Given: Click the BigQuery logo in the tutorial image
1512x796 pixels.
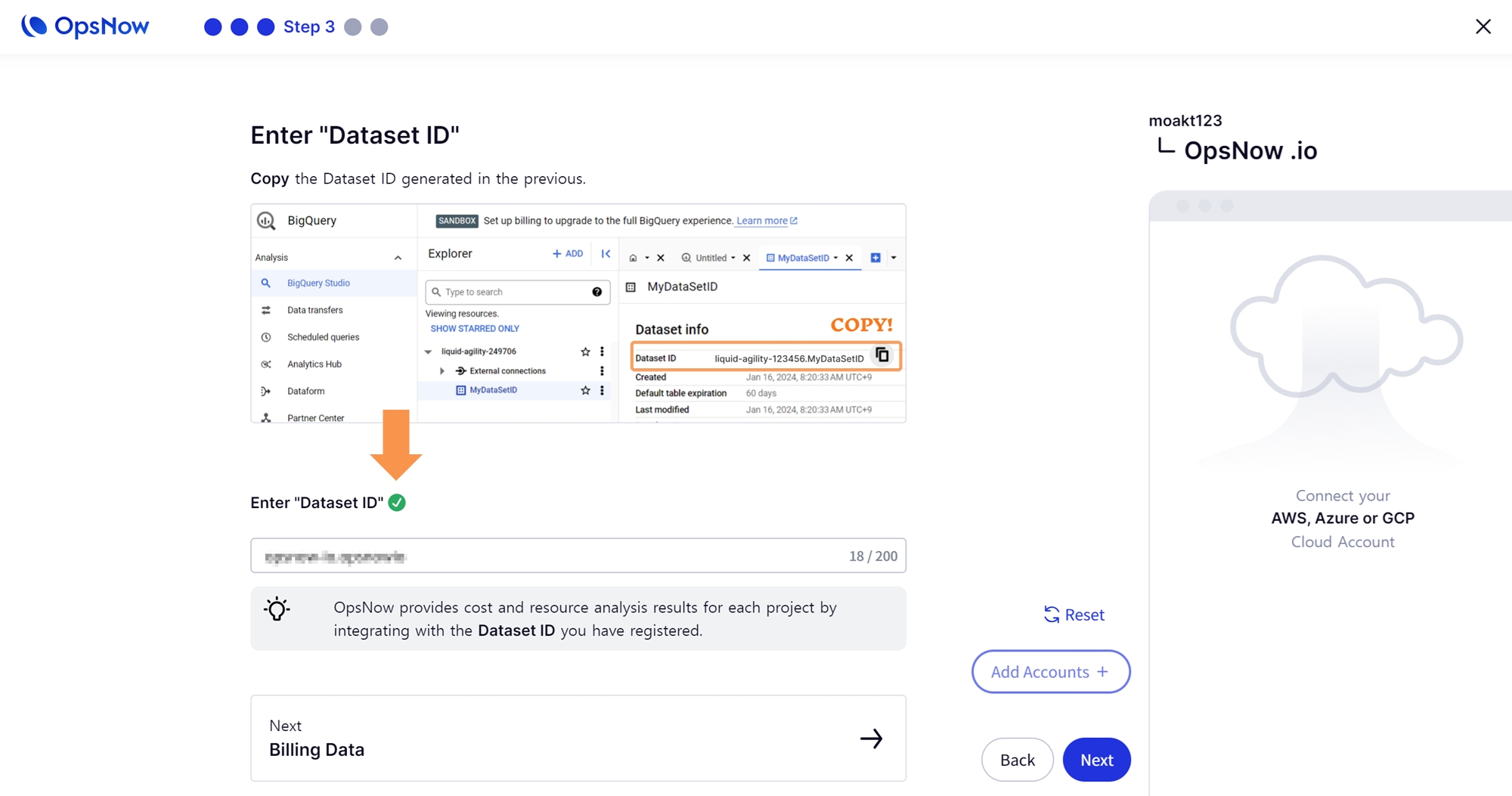Looking at the screenshot, I should click(x=266, y=221).
